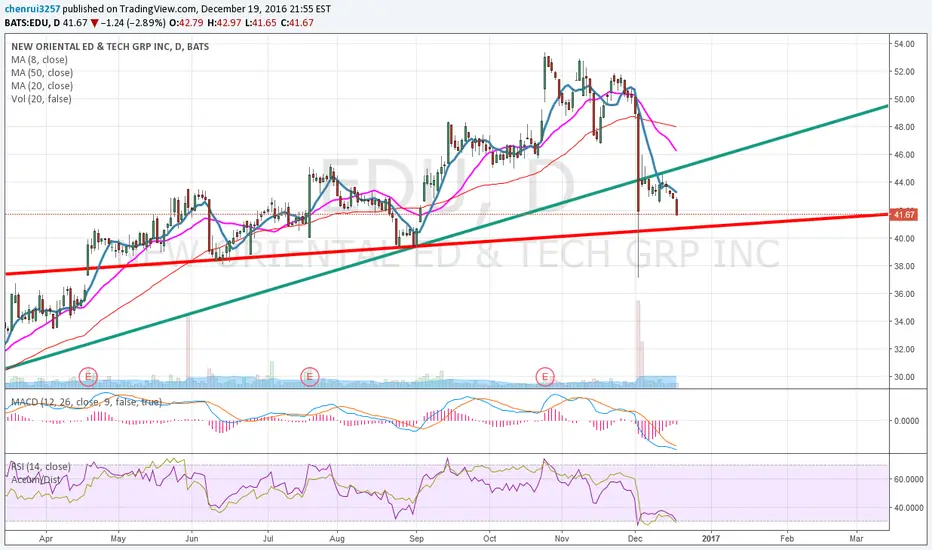
Task: Click the 0.0000 MACD axis label
Action: pyautogui.click(x=906, y=421)
